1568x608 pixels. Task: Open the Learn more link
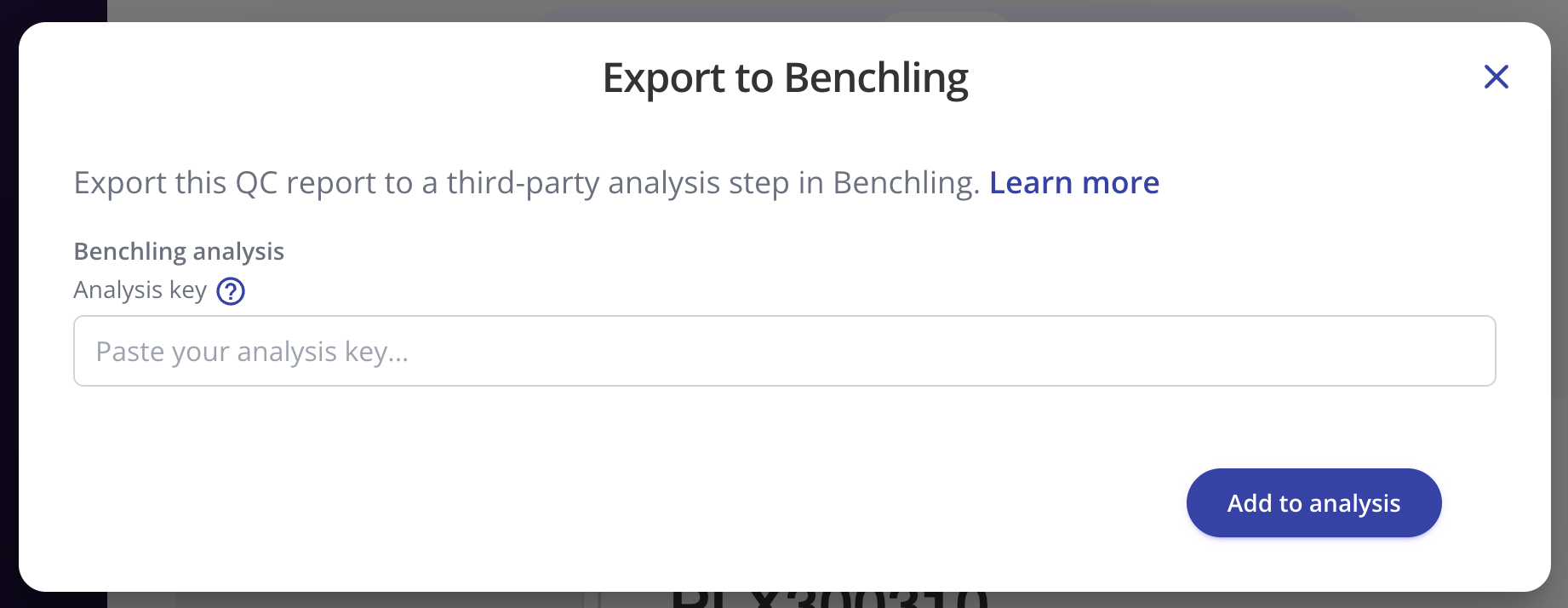coord(1073,183)
